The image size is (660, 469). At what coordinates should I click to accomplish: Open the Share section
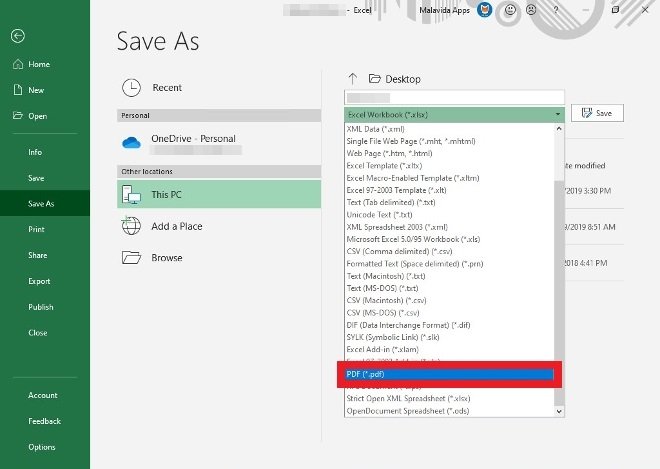(37, 255)
